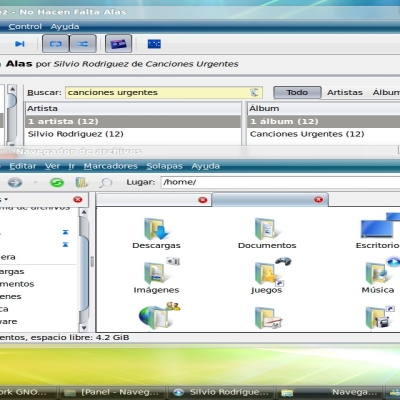Screen dimensions: 400x400
Task: Open the Editar menu
Action: [23, 166]
